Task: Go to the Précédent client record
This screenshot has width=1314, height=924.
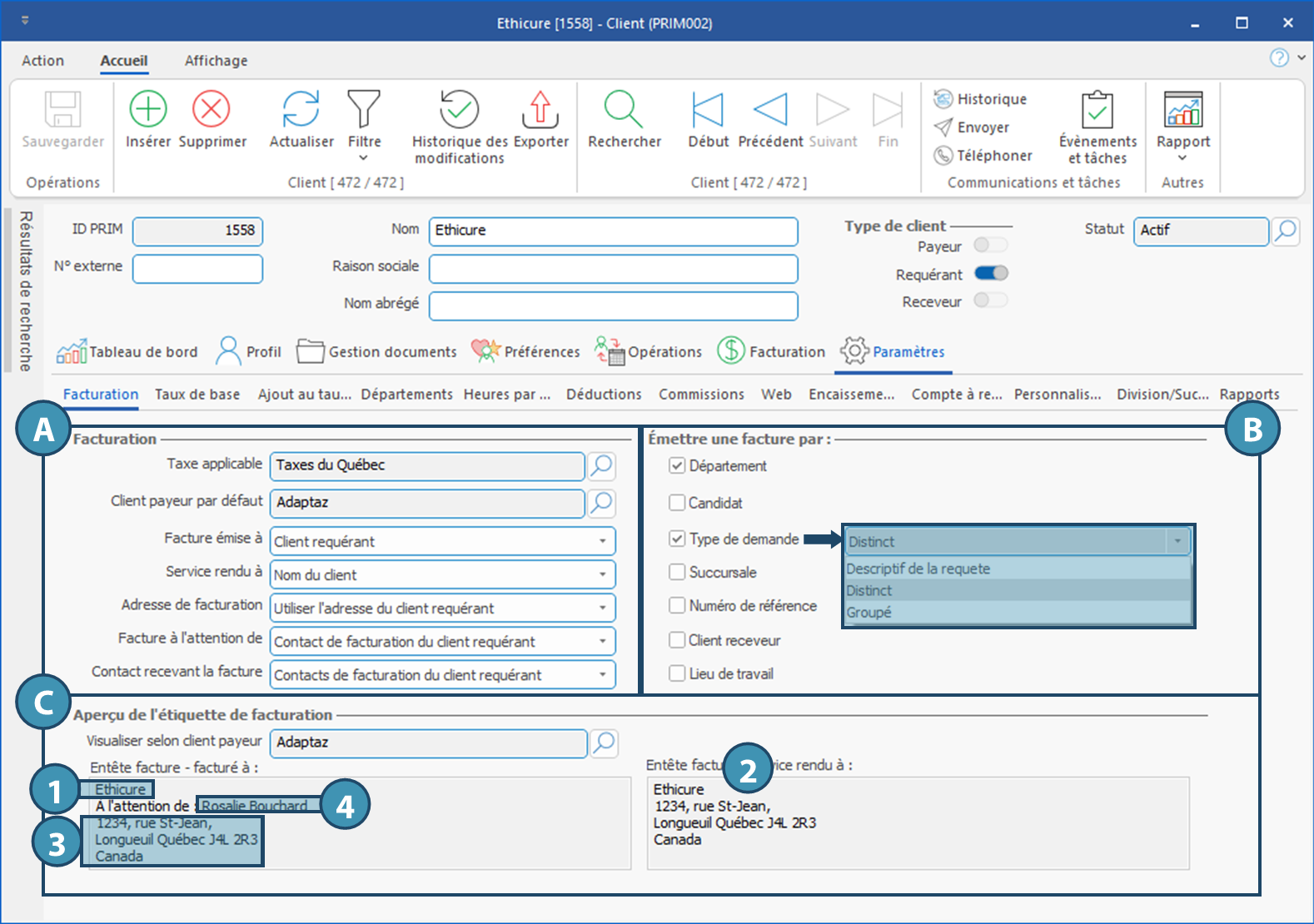Action: [770, 109]
